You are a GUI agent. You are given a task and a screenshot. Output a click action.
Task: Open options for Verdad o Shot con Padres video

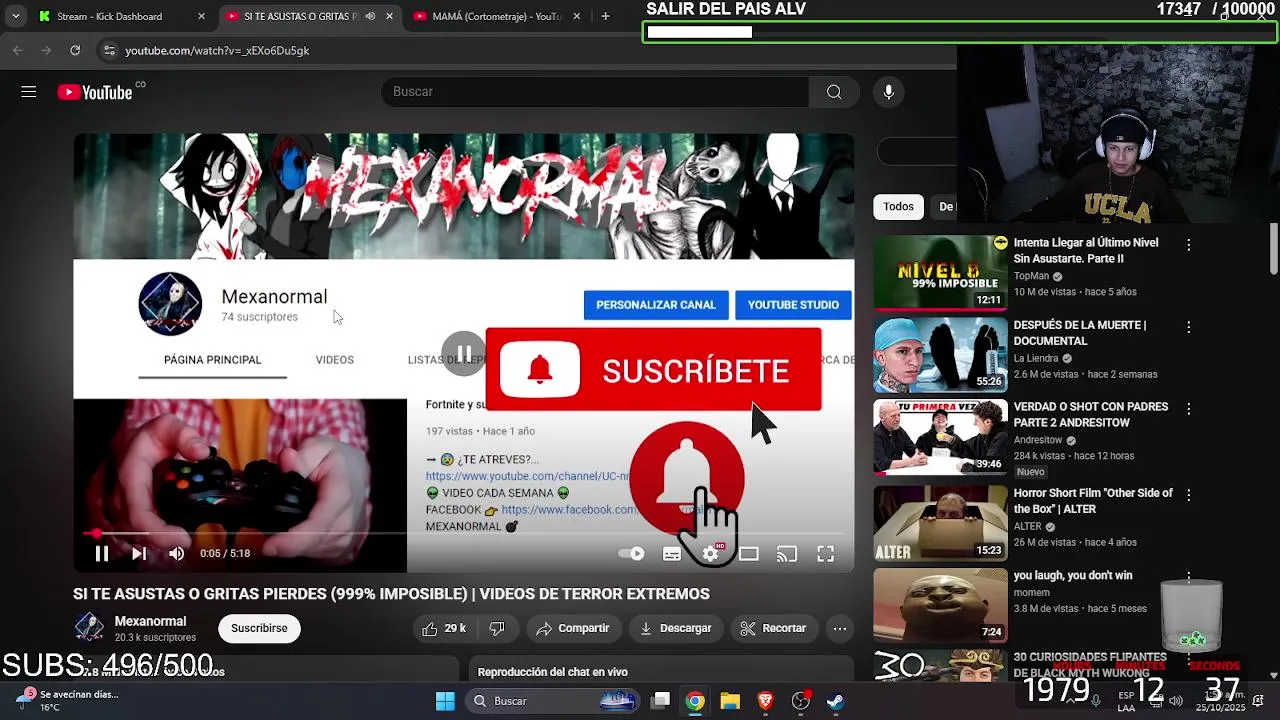[x=1188, y=409]
